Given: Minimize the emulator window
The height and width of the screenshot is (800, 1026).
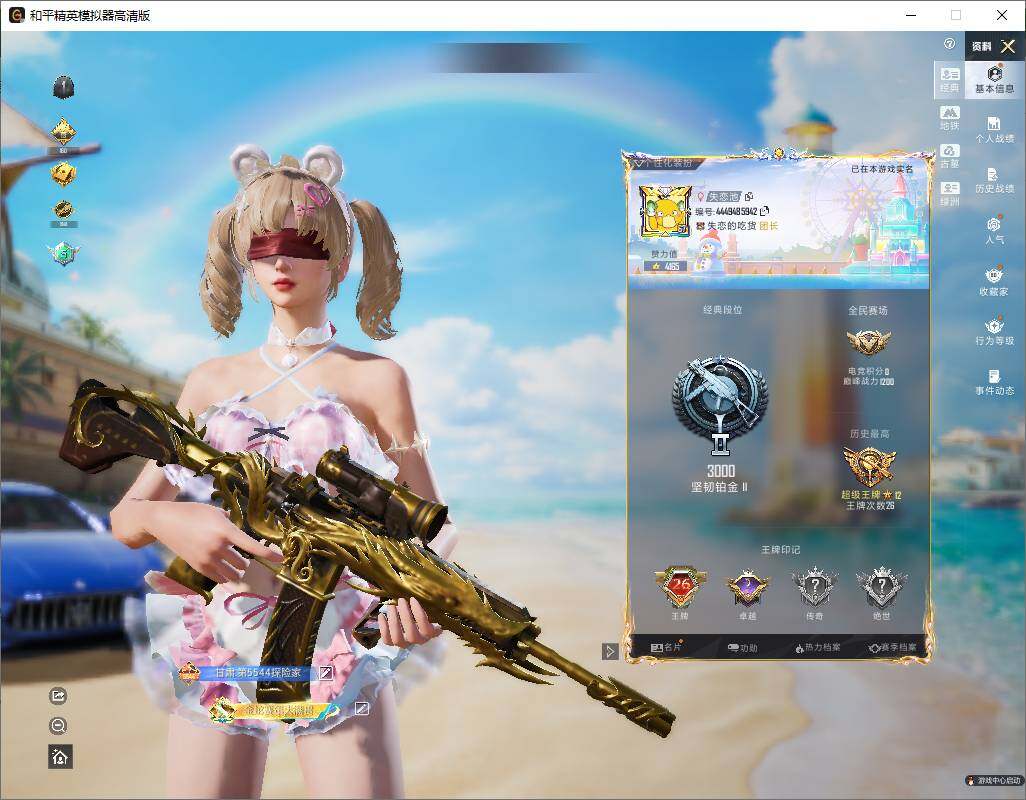Looking at the screenshot, I should point(911,15).
